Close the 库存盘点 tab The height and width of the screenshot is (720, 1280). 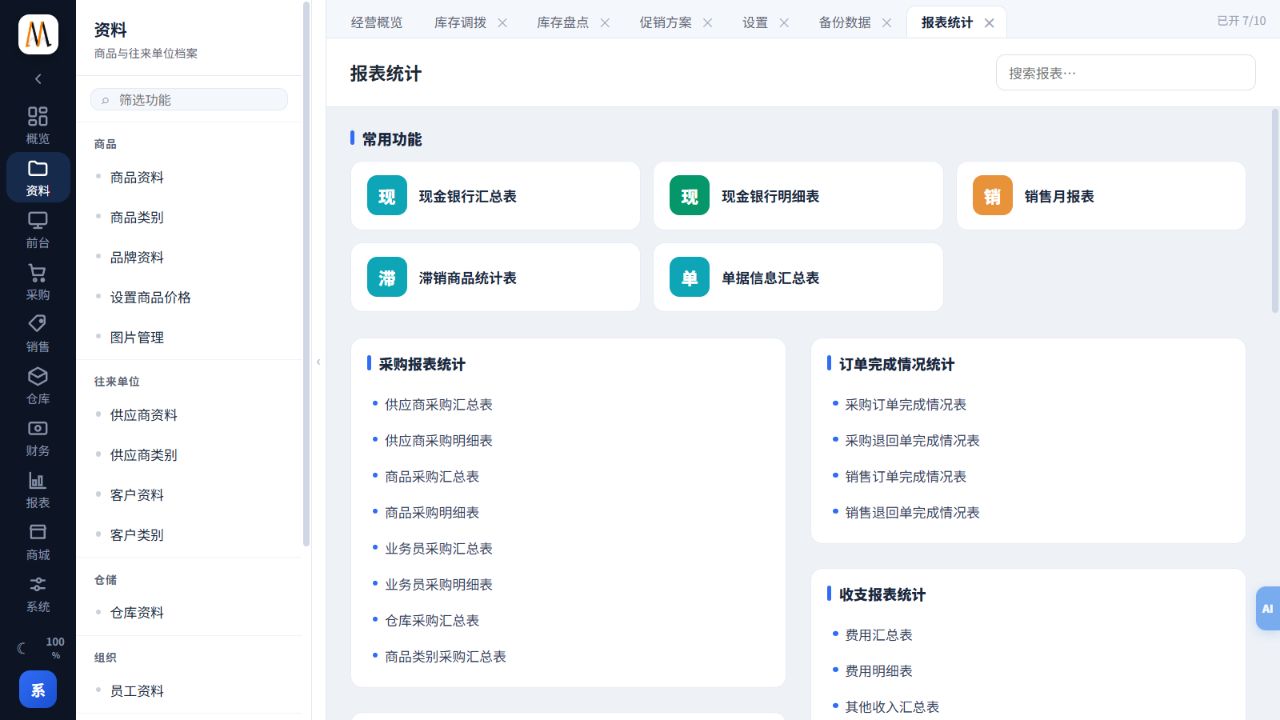click(605, 22)
